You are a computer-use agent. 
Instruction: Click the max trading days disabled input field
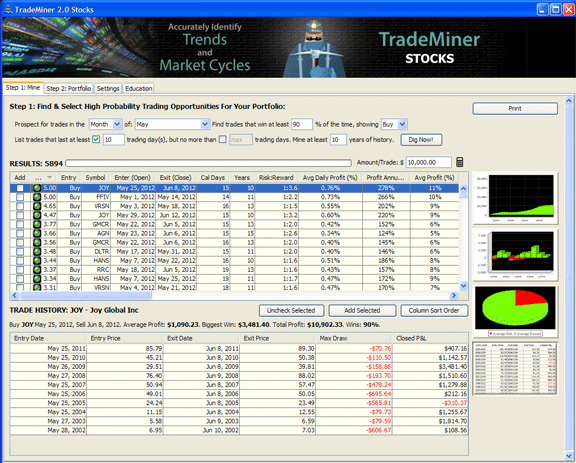pos(241,140)
